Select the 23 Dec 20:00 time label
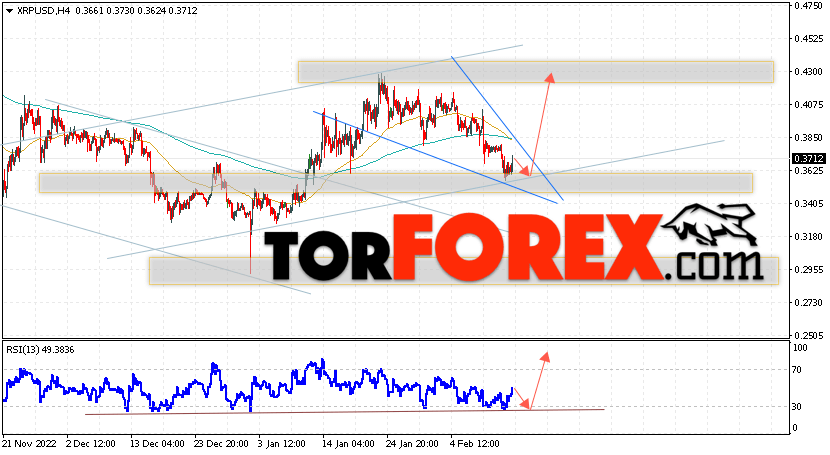The image size is (830, 455). click(x=221, y=443)
